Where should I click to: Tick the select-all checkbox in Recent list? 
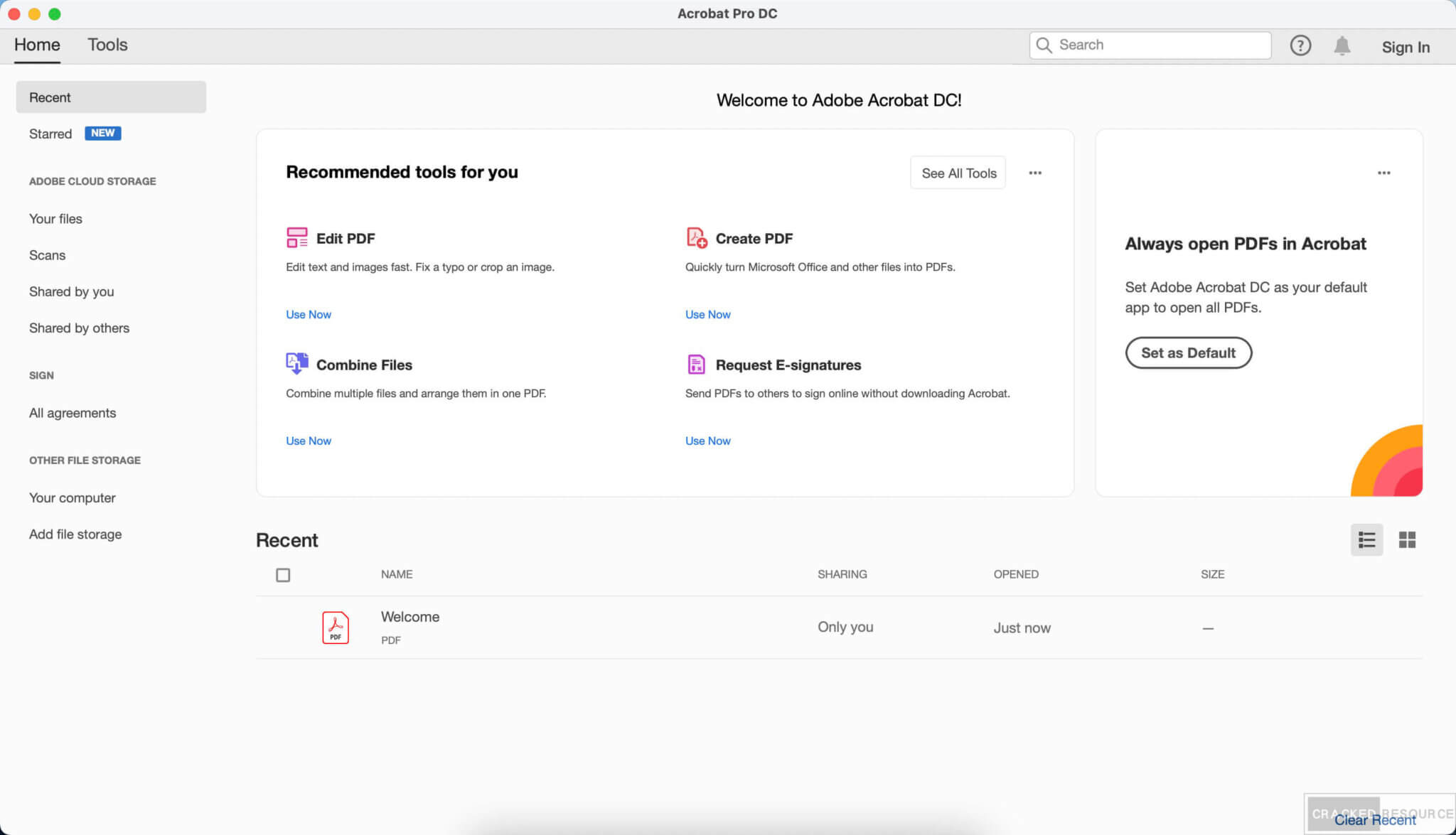pyautogui.click(x=283, y=575)
